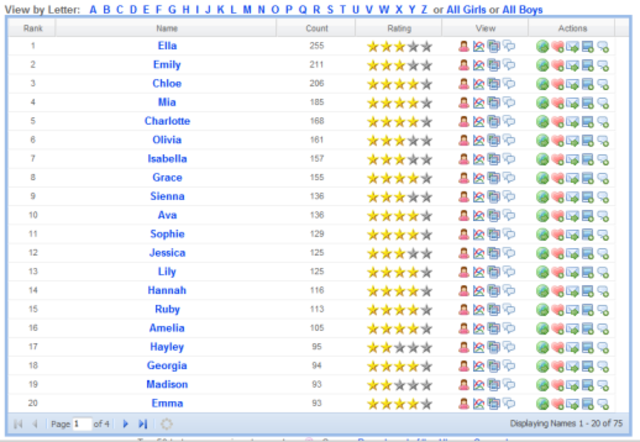Screen dimensions: 640x442
Task: Go to the previous page of names
Action: pyautogui.click(x=35, y=424)
